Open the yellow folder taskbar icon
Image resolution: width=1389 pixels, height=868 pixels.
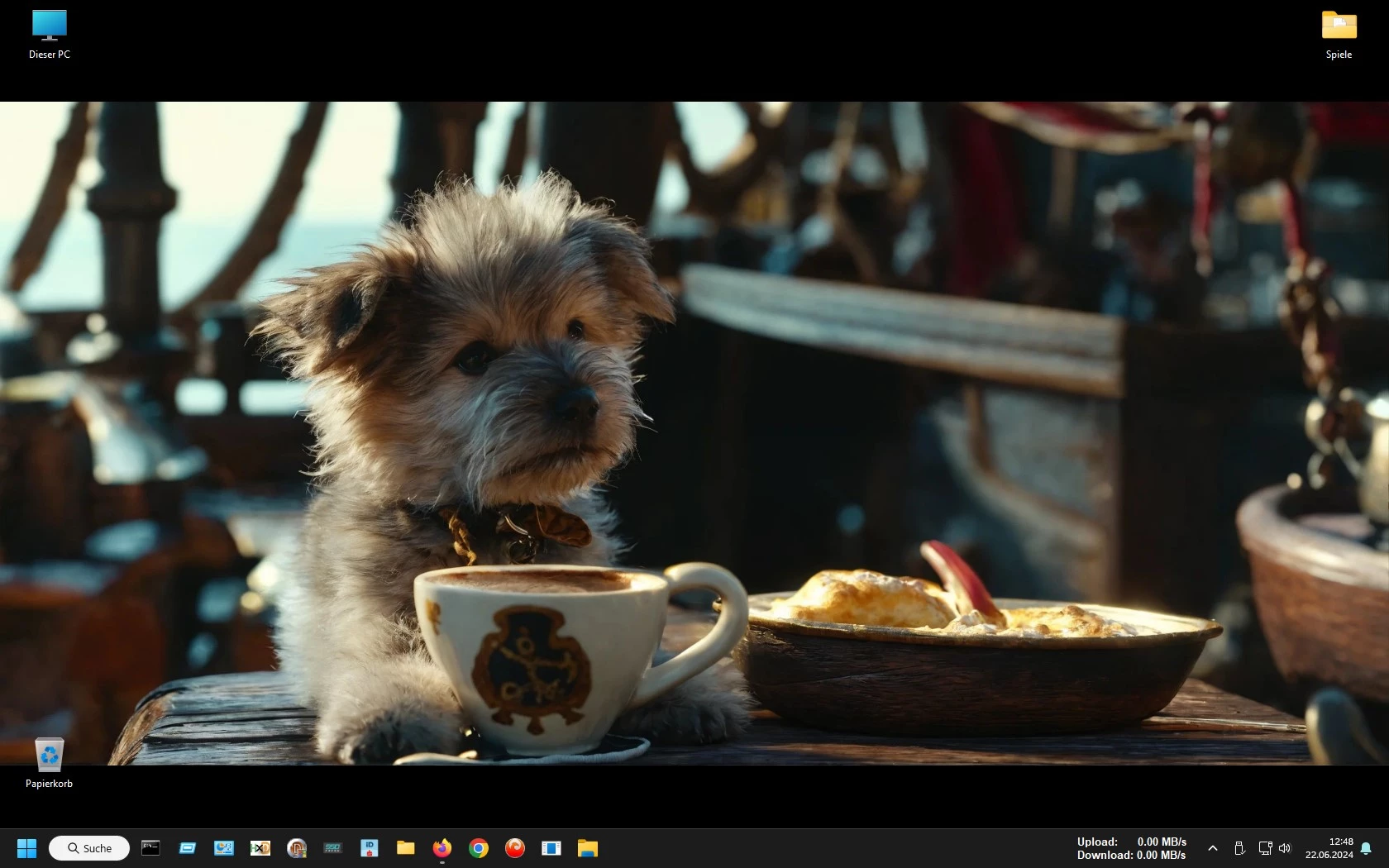[x=406, y=848]
